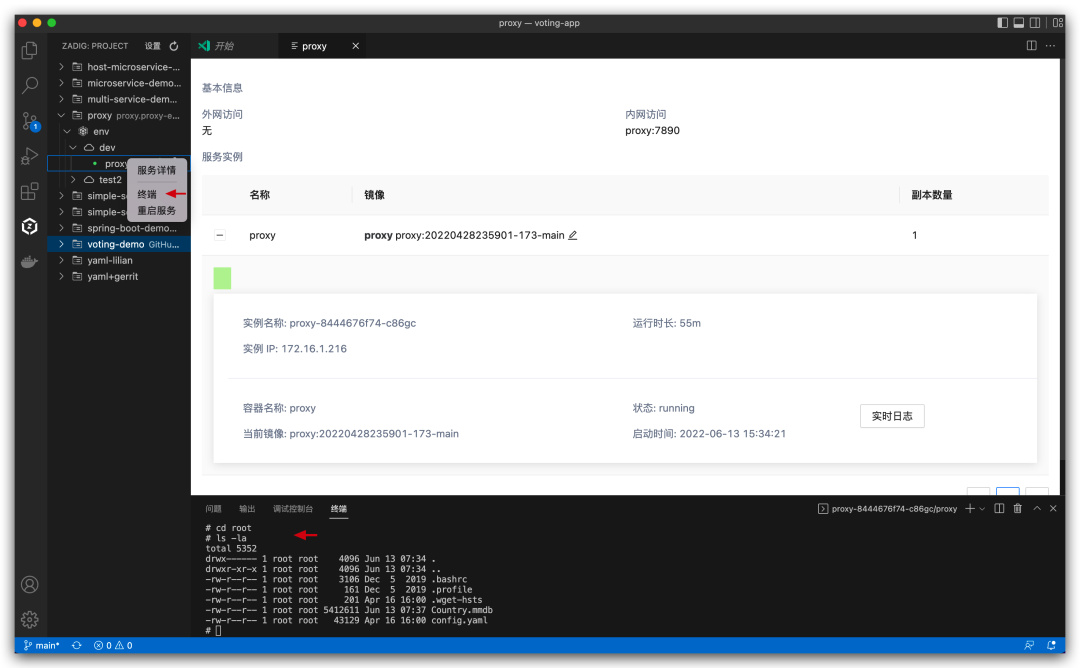Viewport: 1080px width, 668px height.
Task: Switch to the 输出 panel tab
Action: tap(246, 508)
